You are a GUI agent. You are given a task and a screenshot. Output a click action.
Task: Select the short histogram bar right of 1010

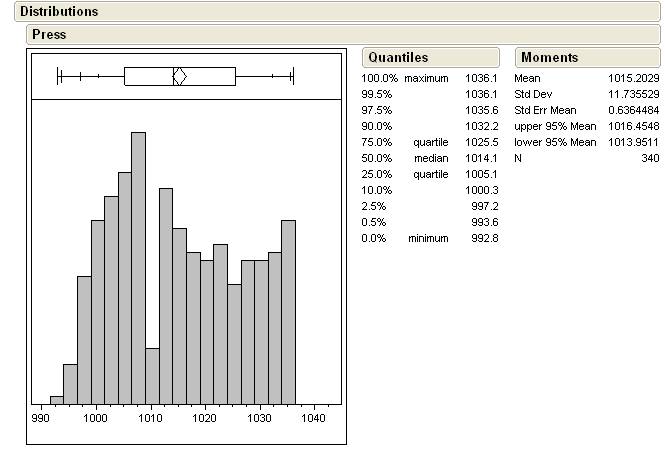coord(152,375)
